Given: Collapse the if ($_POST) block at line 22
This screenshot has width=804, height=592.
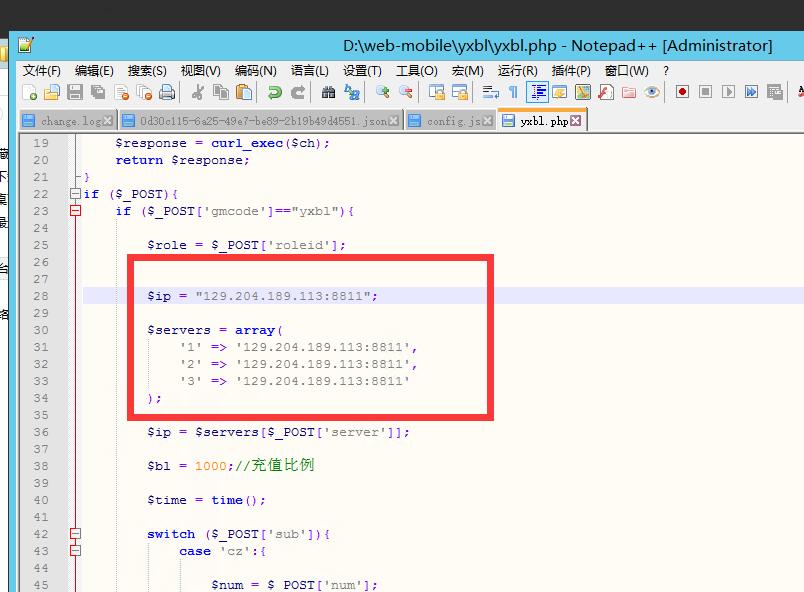Looking at the screenshot, I should point(75,194).
